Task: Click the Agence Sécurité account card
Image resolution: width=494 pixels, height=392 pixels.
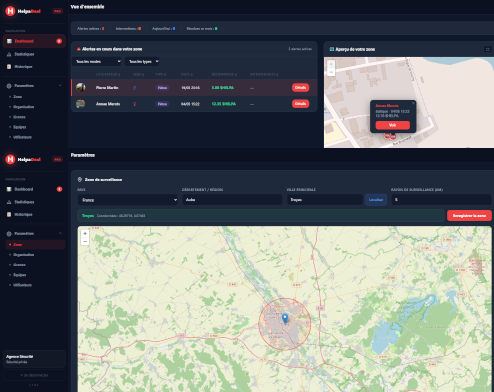Action: tap(34, 359)
